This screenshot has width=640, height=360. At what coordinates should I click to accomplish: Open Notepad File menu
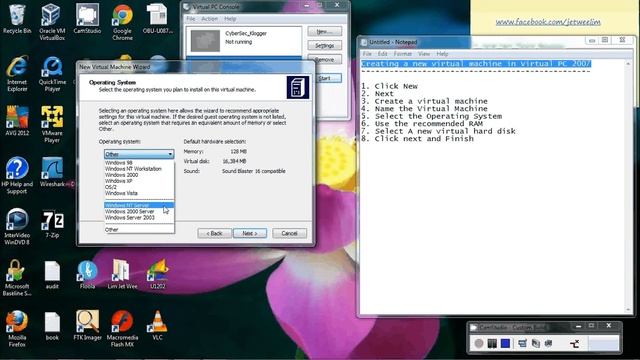point(367,54)
